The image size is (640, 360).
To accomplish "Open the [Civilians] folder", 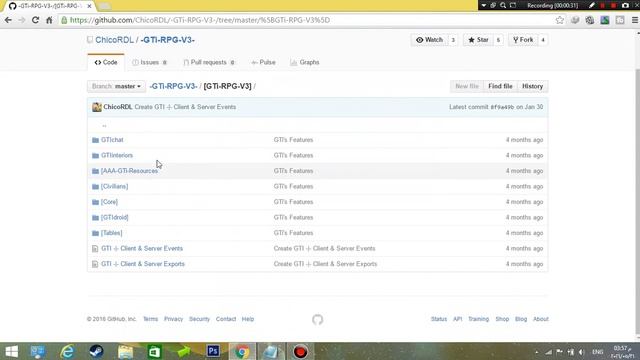I will [x=114, y=186].
